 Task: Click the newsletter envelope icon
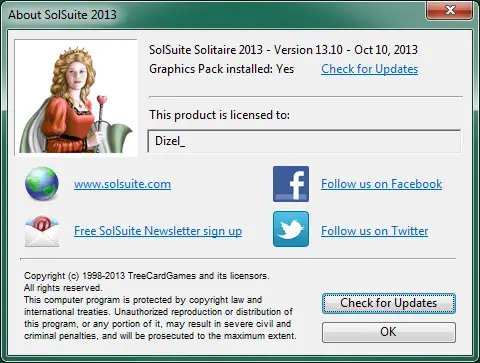(42, 230)
